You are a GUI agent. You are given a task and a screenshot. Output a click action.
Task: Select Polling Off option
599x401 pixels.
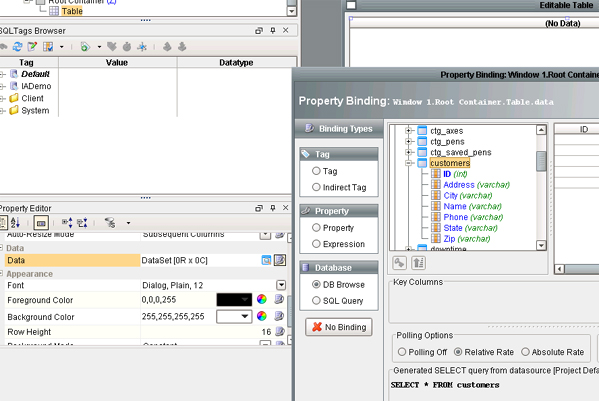(402, 352)
